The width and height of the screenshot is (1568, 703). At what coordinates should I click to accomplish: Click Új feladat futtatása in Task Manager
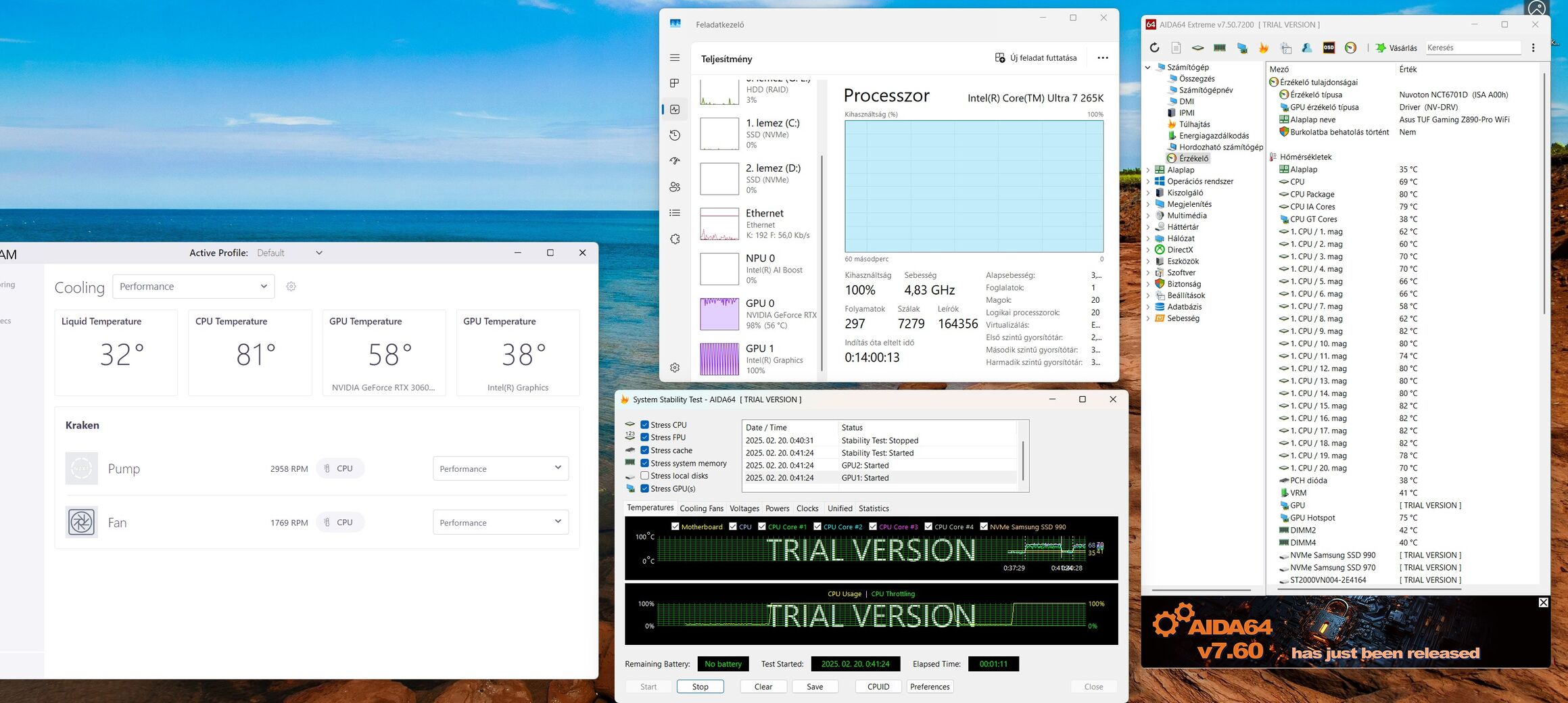pos(1036,58)
